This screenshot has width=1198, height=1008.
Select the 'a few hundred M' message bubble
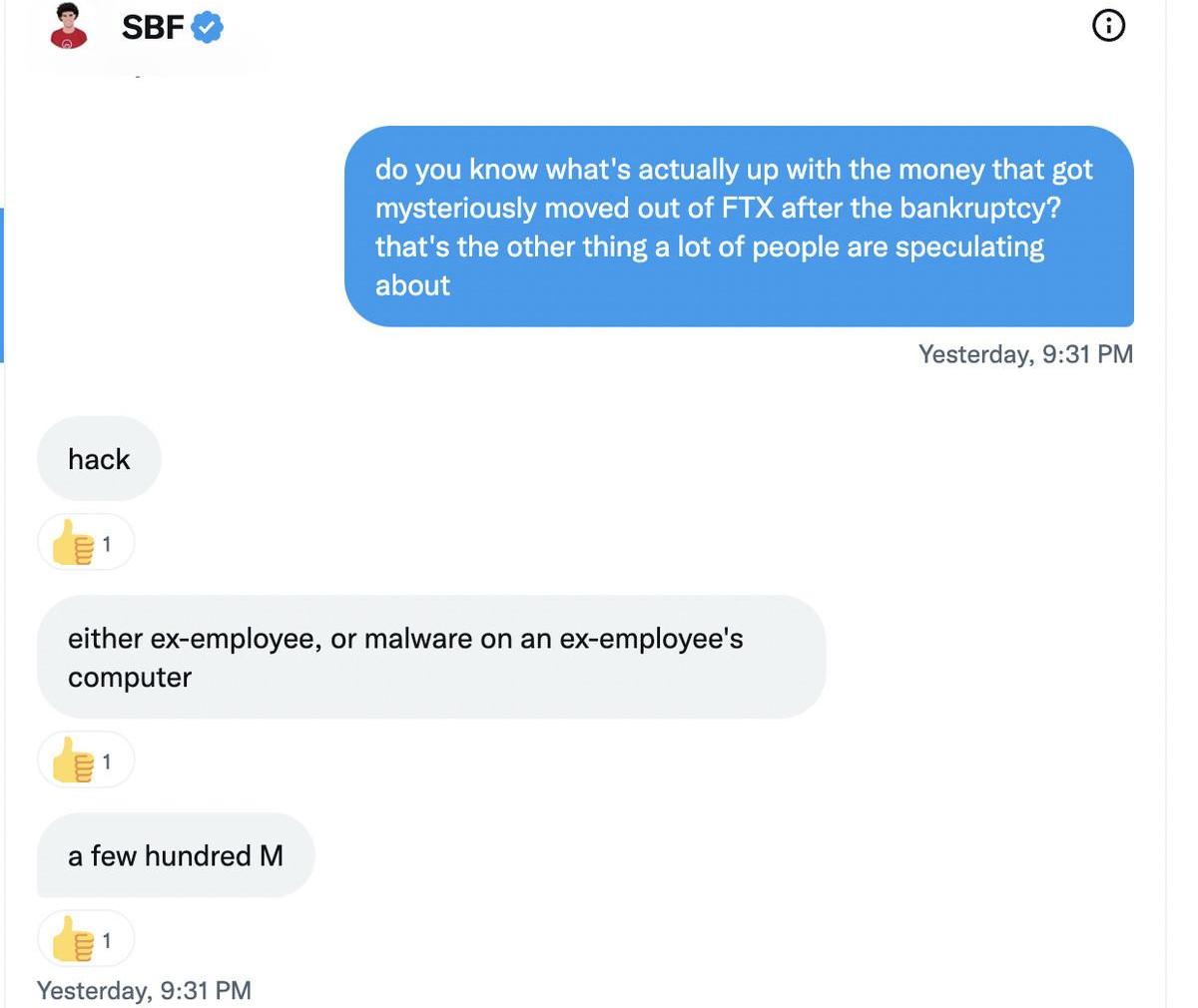pyautogui.click(x=176, y=855)
